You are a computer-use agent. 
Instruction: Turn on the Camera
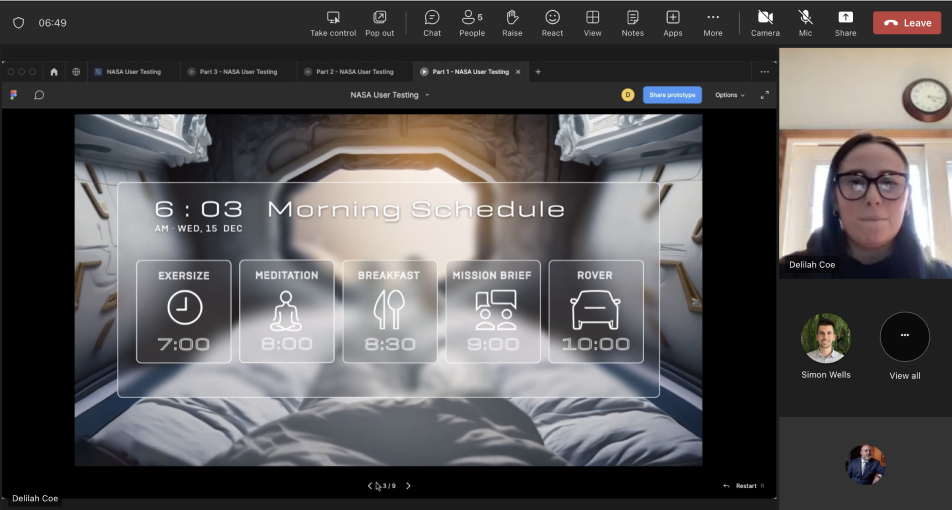[x=765, y=24]
